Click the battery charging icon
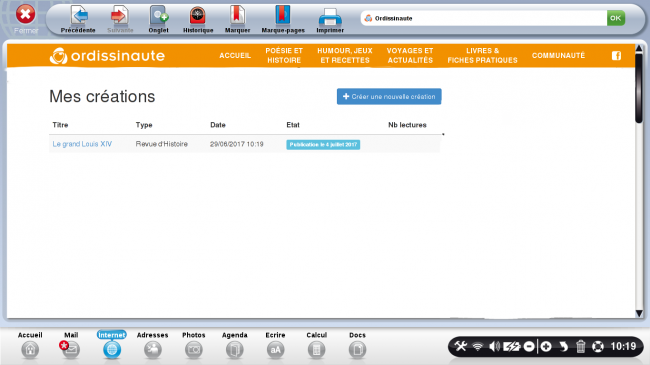Screen dimensions: 650x365 pyautogui.click(x=512, y=346)
